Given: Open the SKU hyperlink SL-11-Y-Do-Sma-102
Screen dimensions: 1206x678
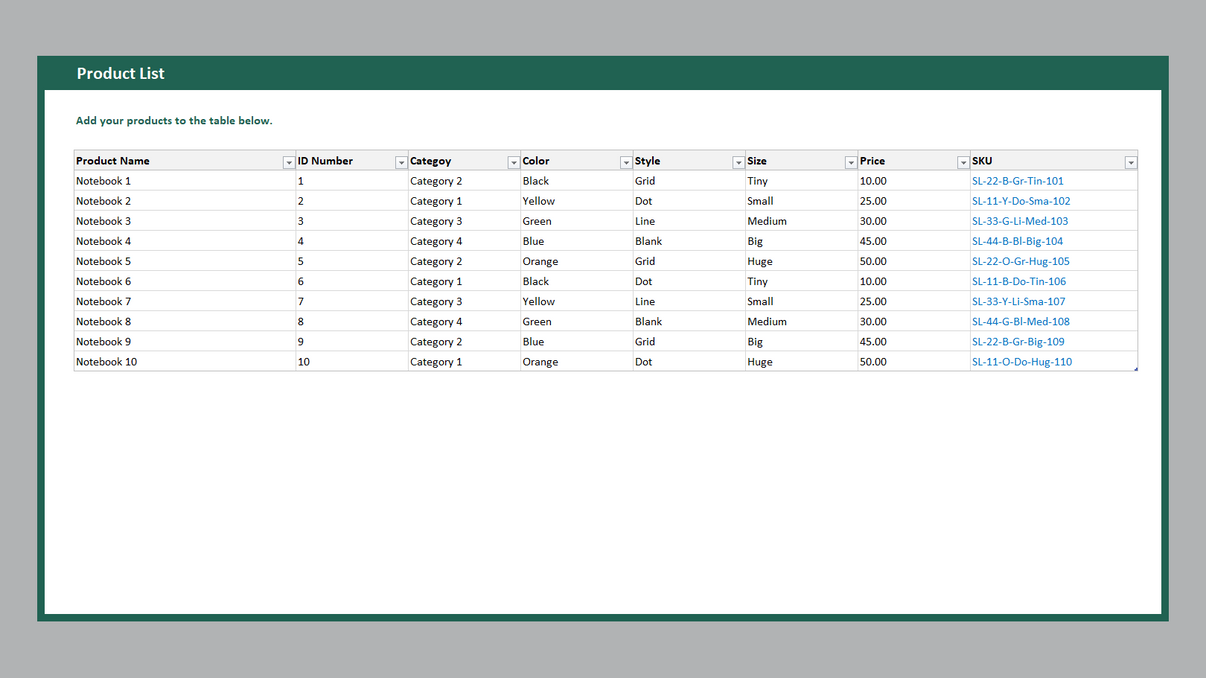Looking at the screenshot, I should click(1020, 201).
